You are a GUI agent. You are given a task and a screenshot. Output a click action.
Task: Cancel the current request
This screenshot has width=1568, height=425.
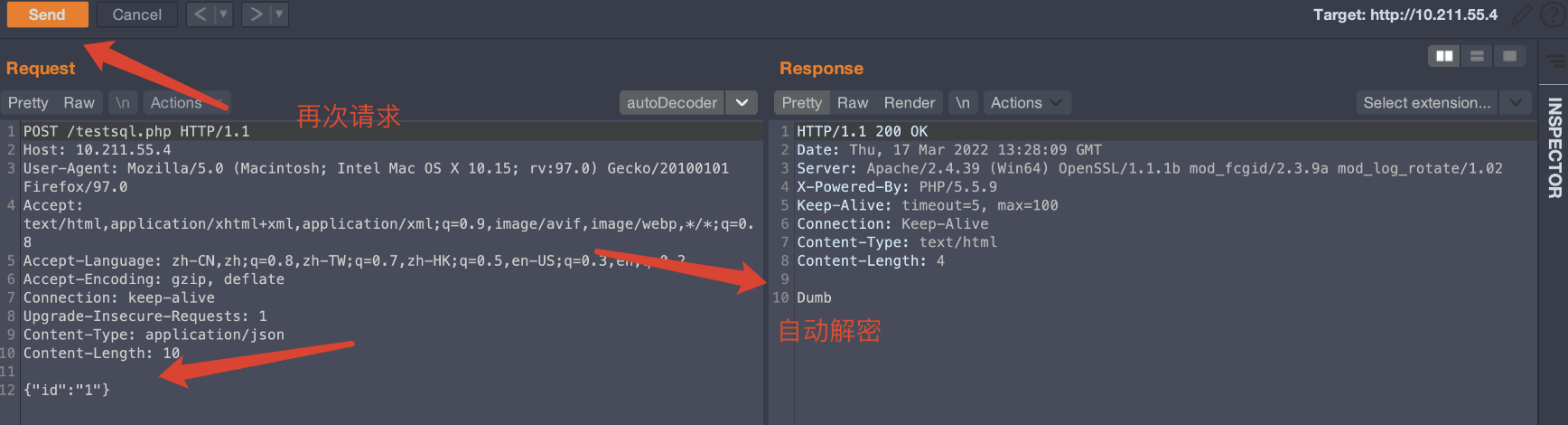(137, 14)
